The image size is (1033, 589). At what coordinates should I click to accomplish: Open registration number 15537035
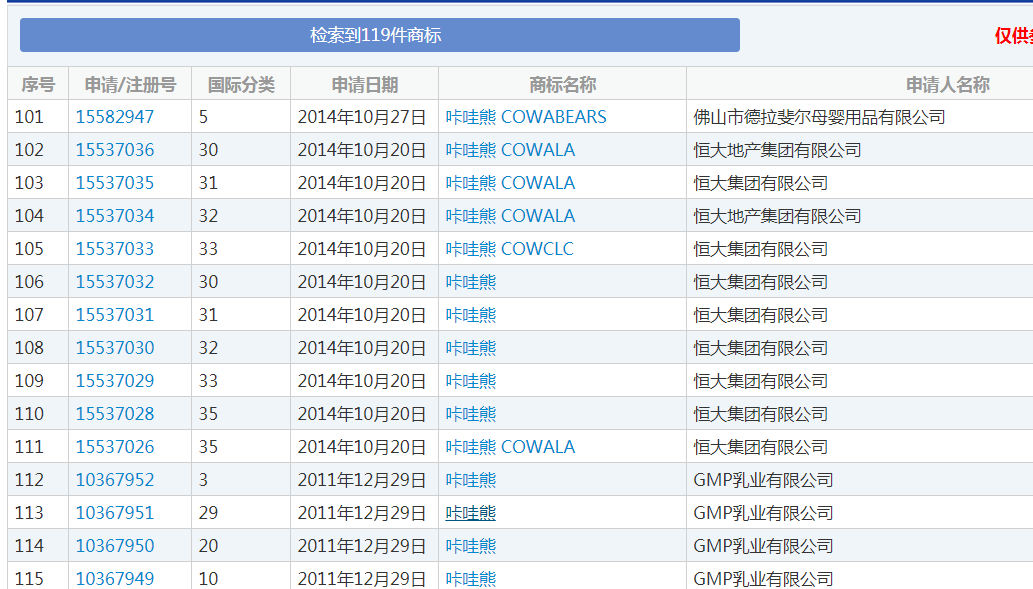click(x=115, y=182)
